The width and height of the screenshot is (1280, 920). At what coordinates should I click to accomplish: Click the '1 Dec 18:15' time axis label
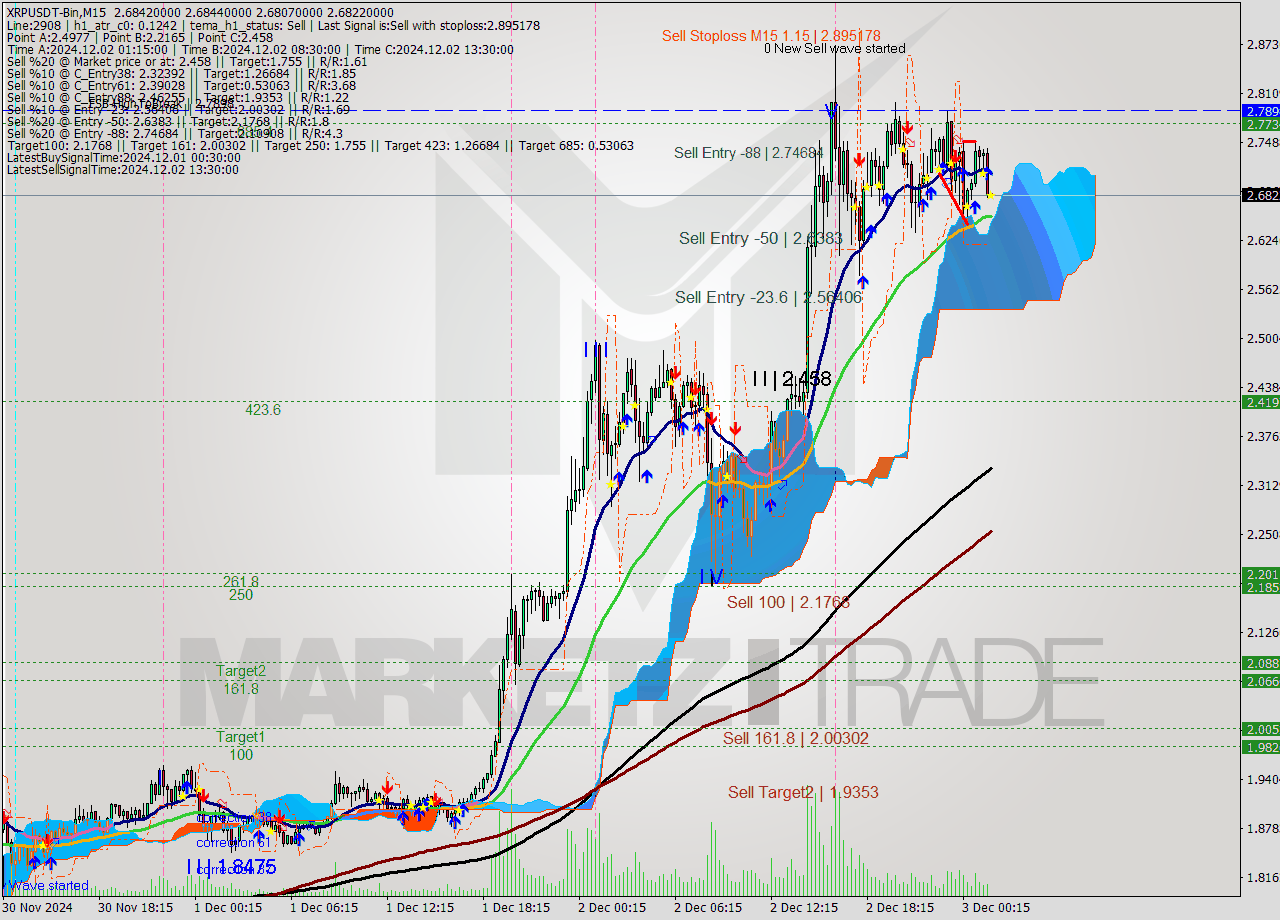(x=515, y=908)
